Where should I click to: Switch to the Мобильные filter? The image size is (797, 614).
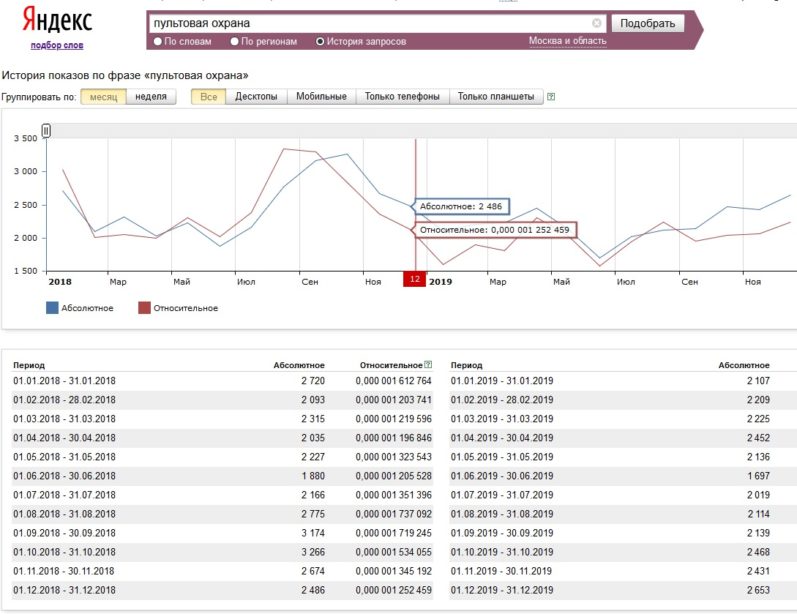pyautogui.click(x=321, y=97)
